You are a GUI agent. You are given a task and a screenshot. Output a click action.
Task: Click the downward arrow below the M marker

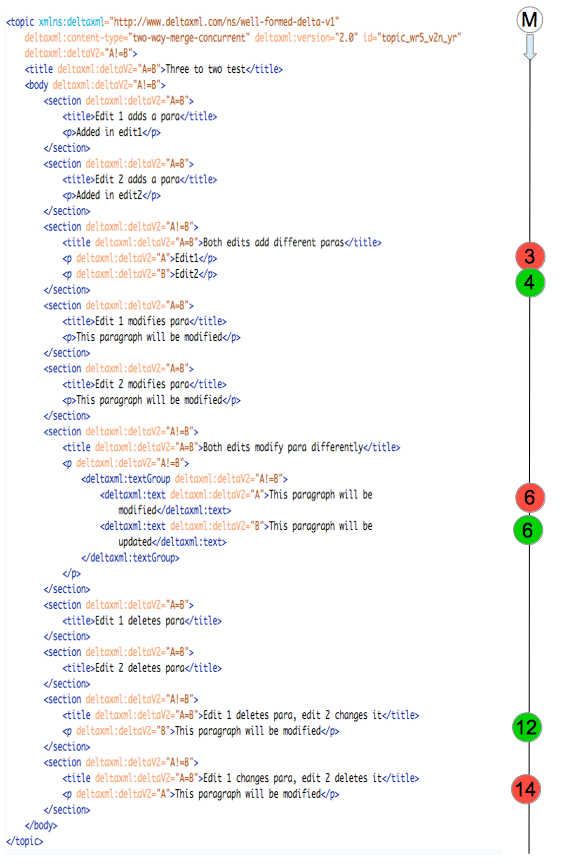[x=529, y=47]
